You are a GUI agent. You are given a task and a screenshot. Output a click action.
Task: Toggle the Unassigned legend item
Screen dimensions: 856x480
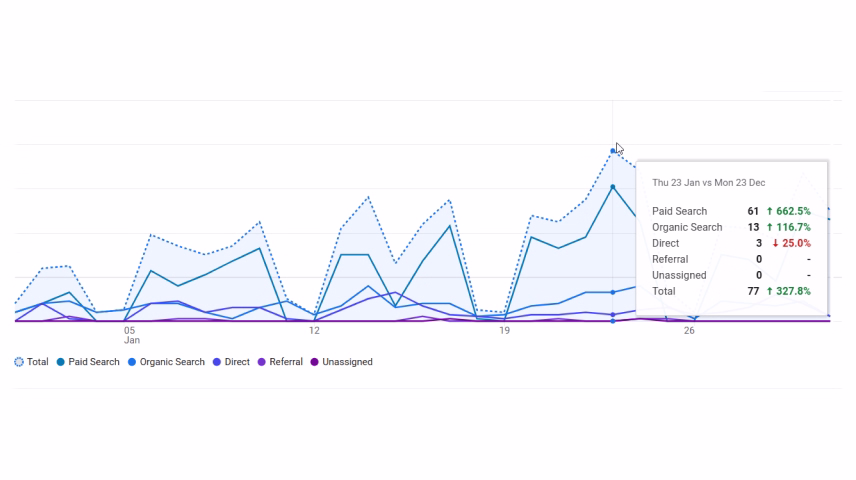(341, 362)
